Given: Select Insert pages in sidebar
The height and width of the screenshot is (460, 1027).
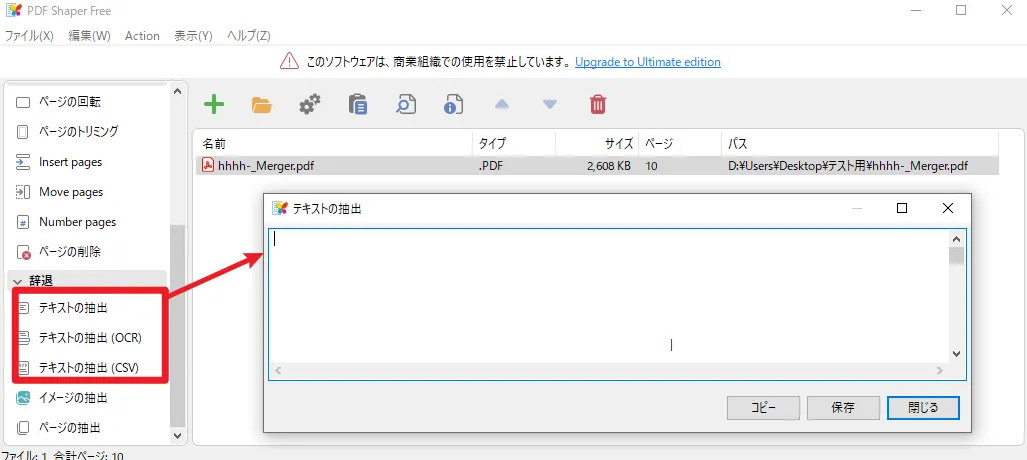Looking at the screenshot, I should click(71, 162).
